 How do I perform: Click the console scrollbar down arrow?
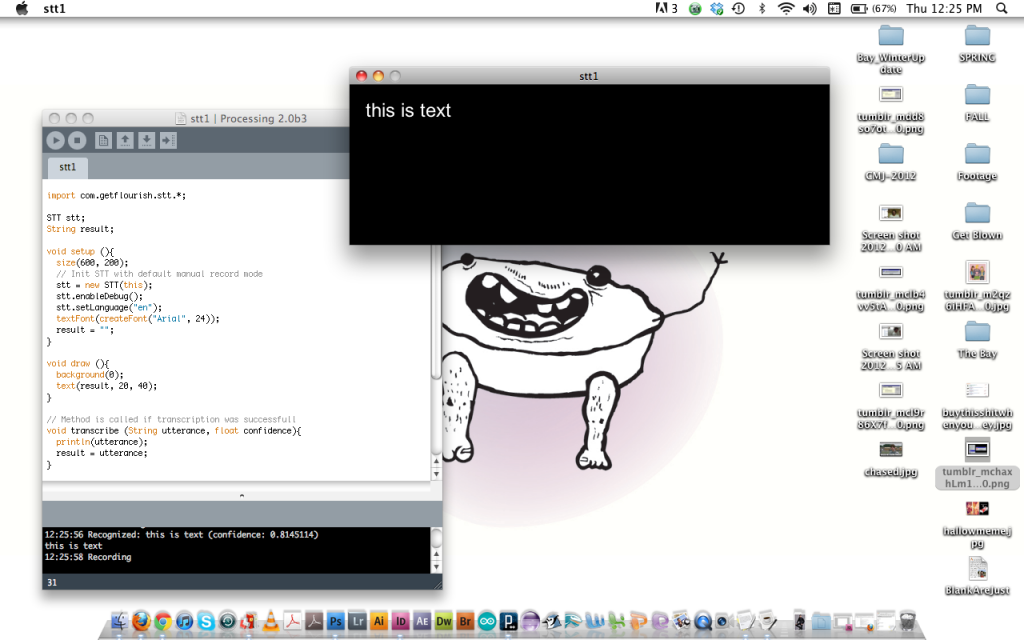click(x=436, y=567)
